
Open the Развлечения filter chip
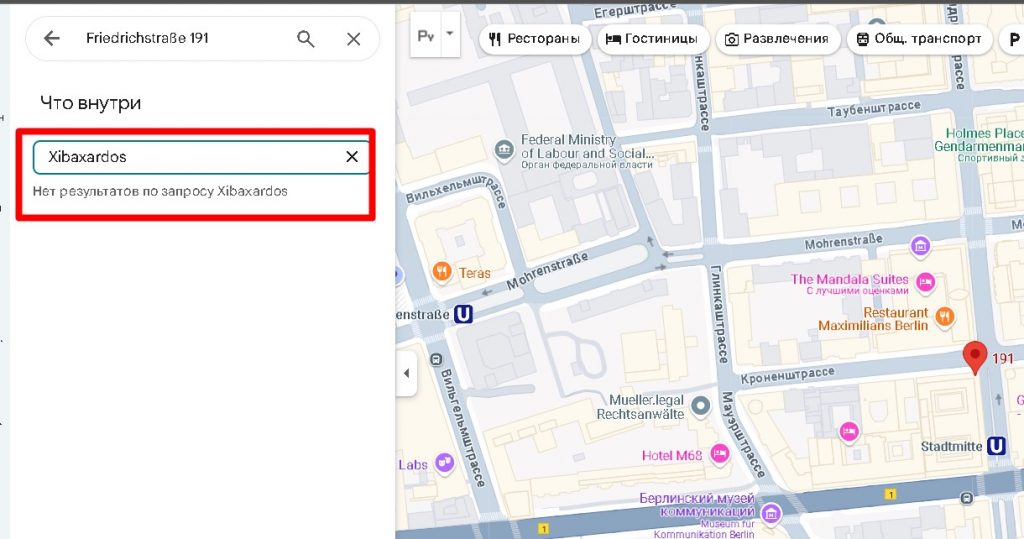pyautogui.click(x=777, y=39)
